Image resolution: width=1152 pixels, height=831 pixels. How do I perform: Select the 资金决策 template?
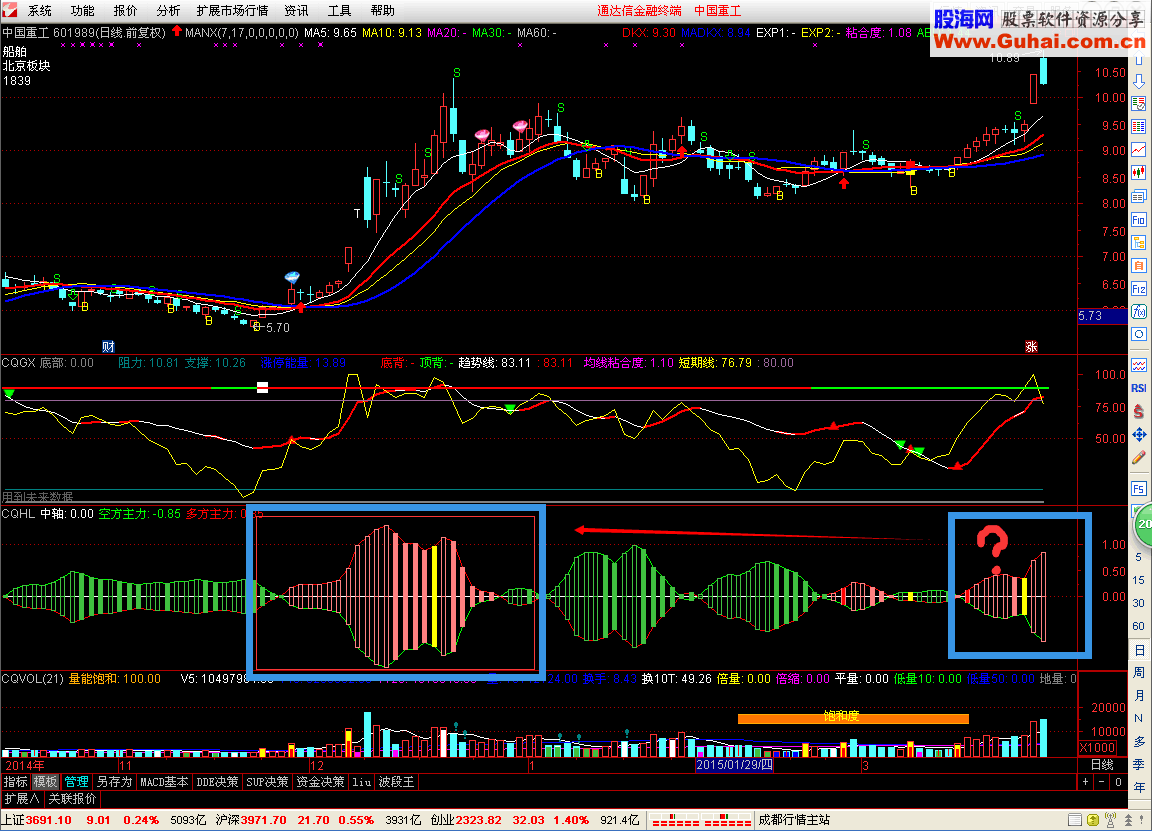[x=320, y=782]
